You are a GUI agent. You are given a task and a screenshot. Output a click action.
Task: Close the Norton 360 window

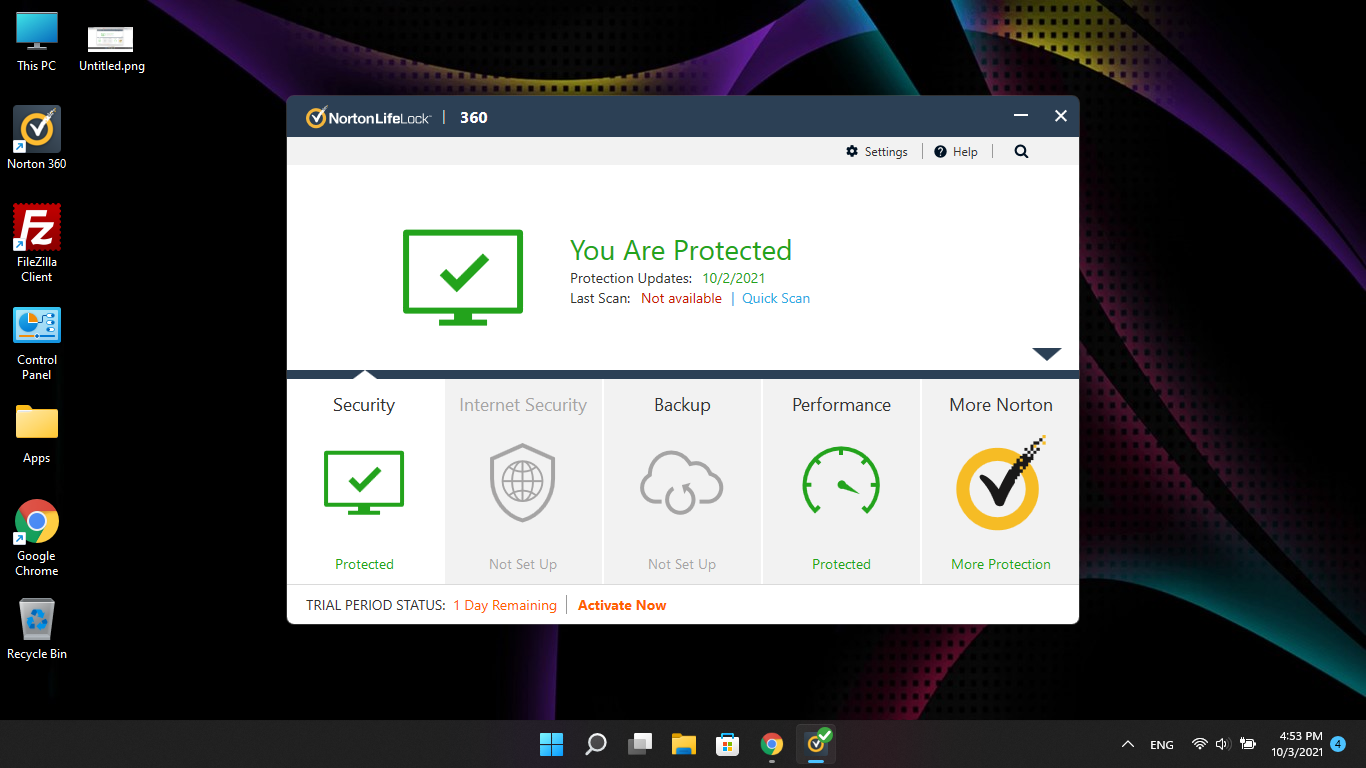tap(1061, 116)
